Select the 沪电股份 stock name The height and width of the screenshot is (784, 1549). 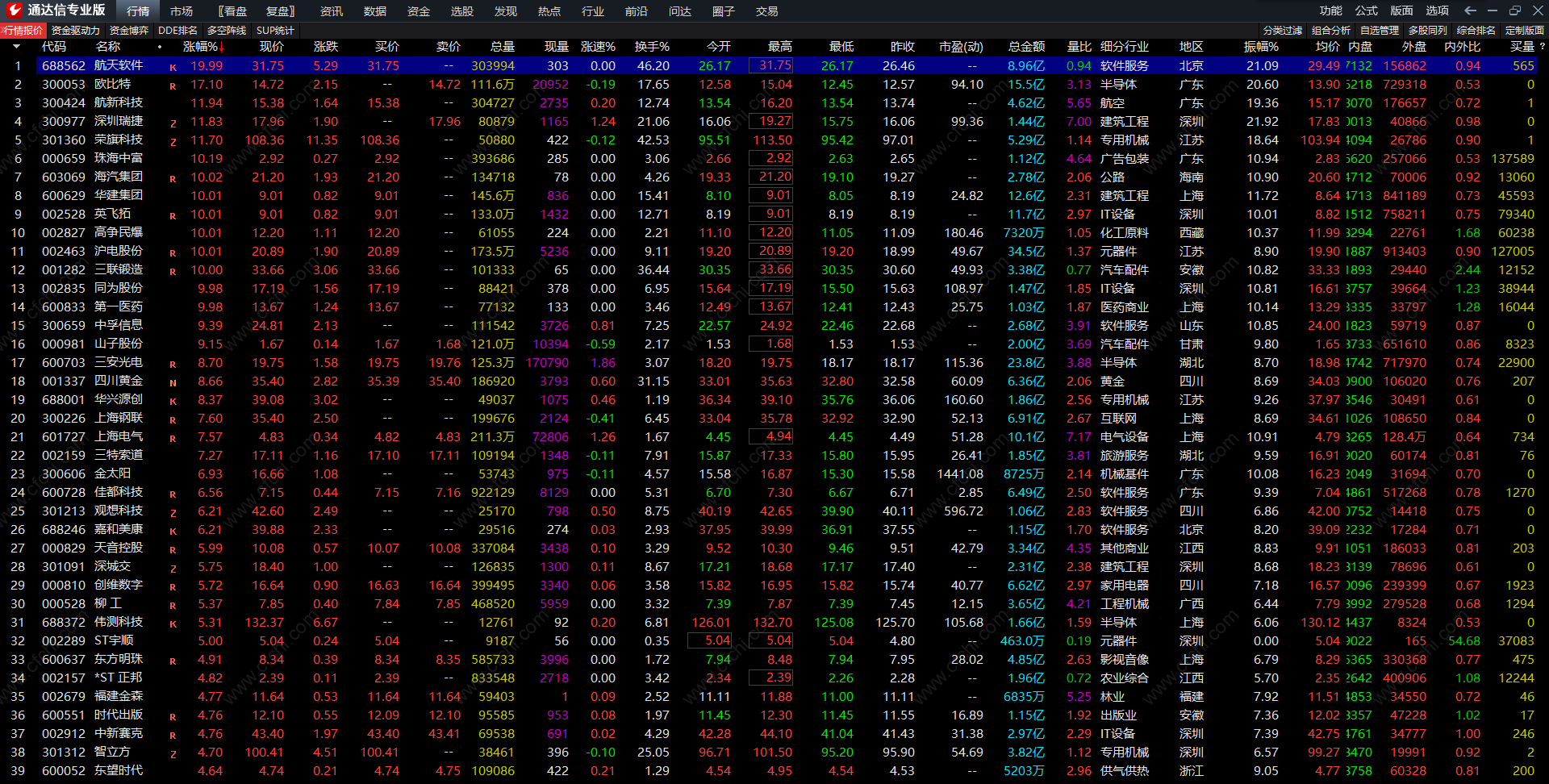click(x=119, y=251)
